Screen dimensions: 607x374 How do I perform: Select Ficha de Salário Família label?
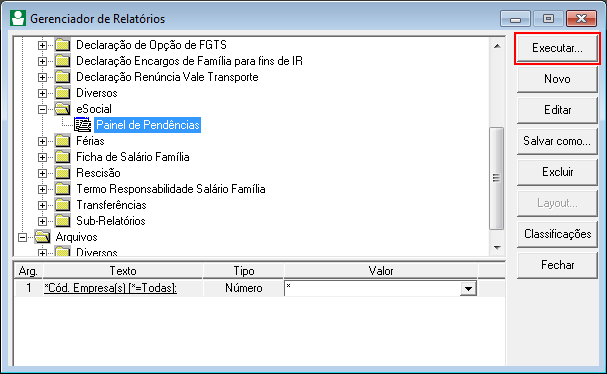click(x=133, y=157)
